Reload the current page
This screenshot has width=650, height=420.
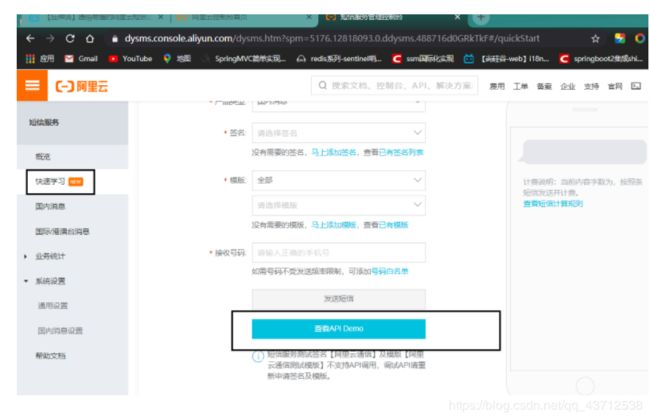tap(70, 39)
